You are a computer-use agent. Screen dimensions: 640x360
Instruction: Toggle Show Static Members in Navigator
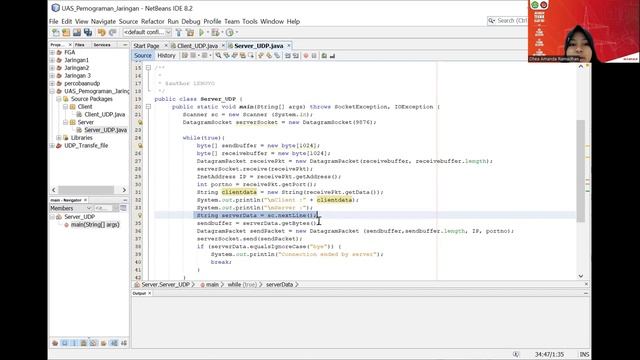tap(74, 343)
